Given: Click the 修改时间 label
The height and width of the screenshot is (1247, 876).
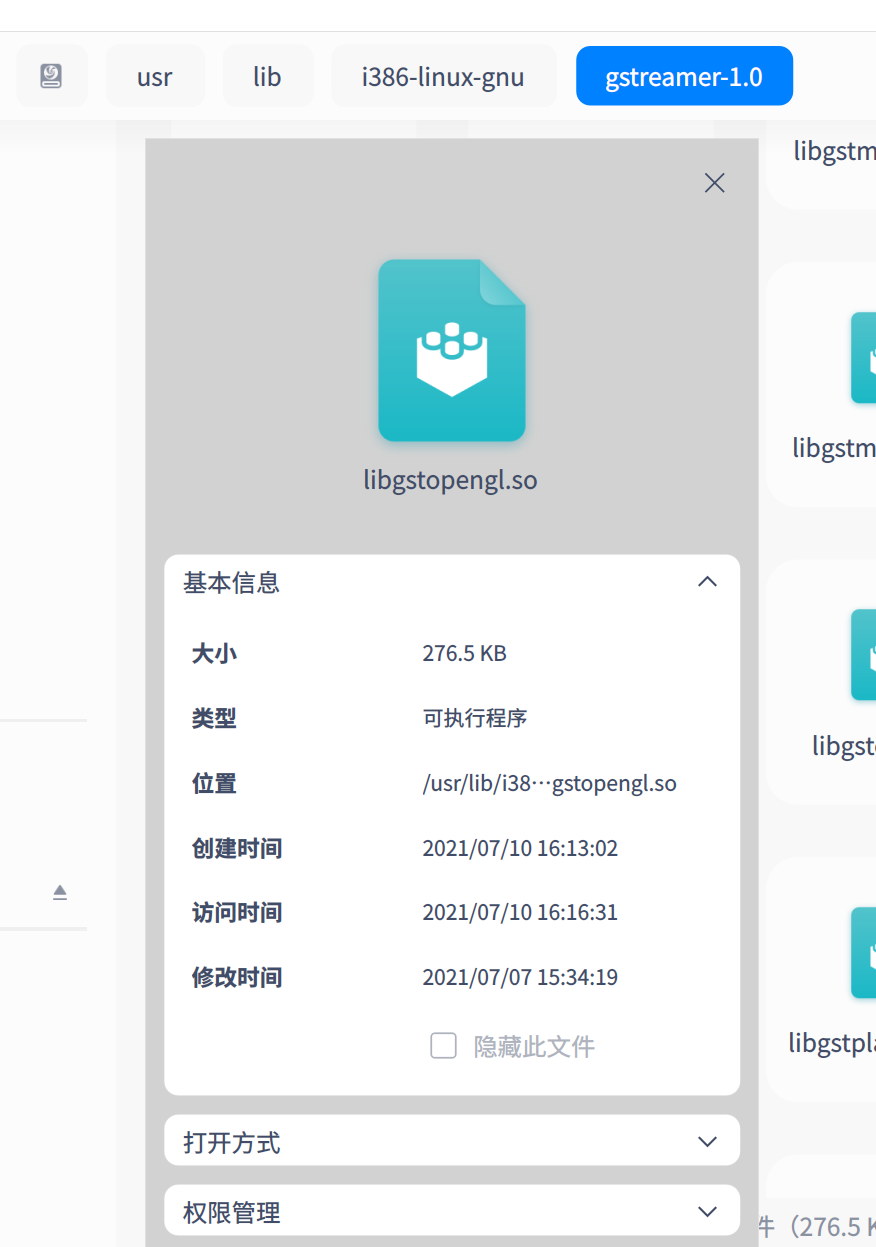Looking at the screenshot, I should (x=237, y=977).
